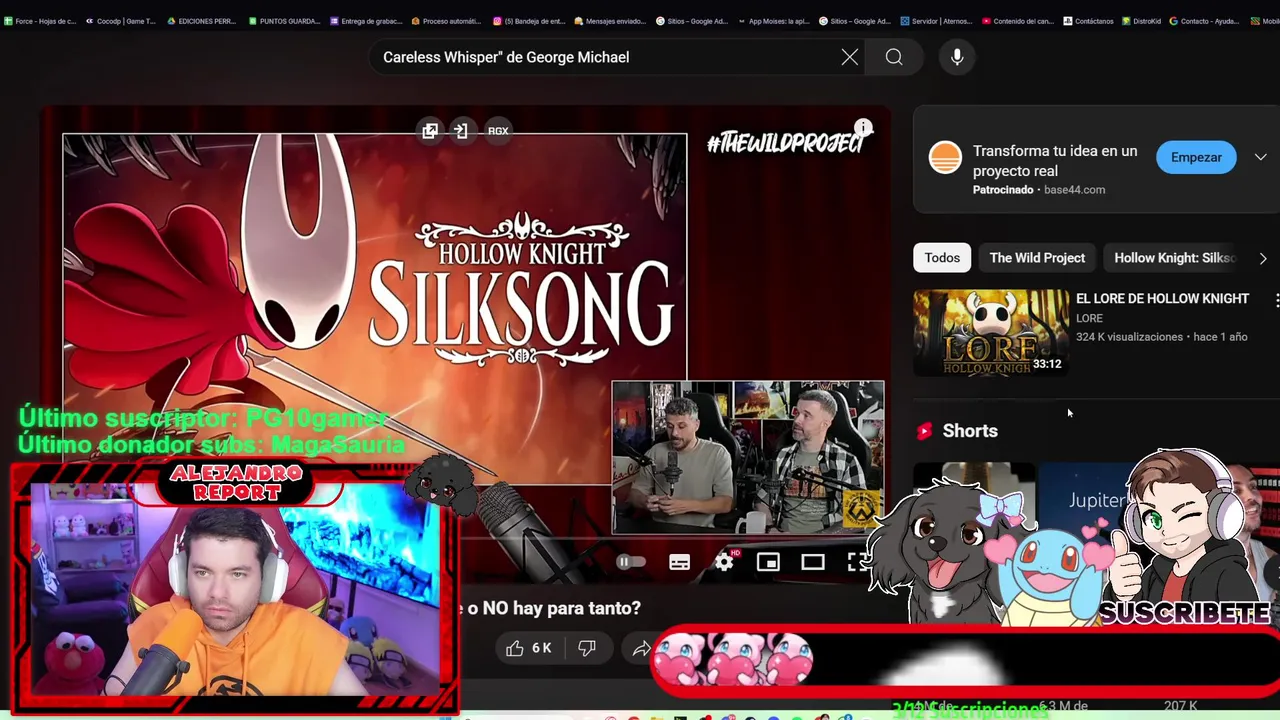This screenshot has width=1280, height=720.
Task: Click the magnifier search button
Action: click(x=894, y=57)
